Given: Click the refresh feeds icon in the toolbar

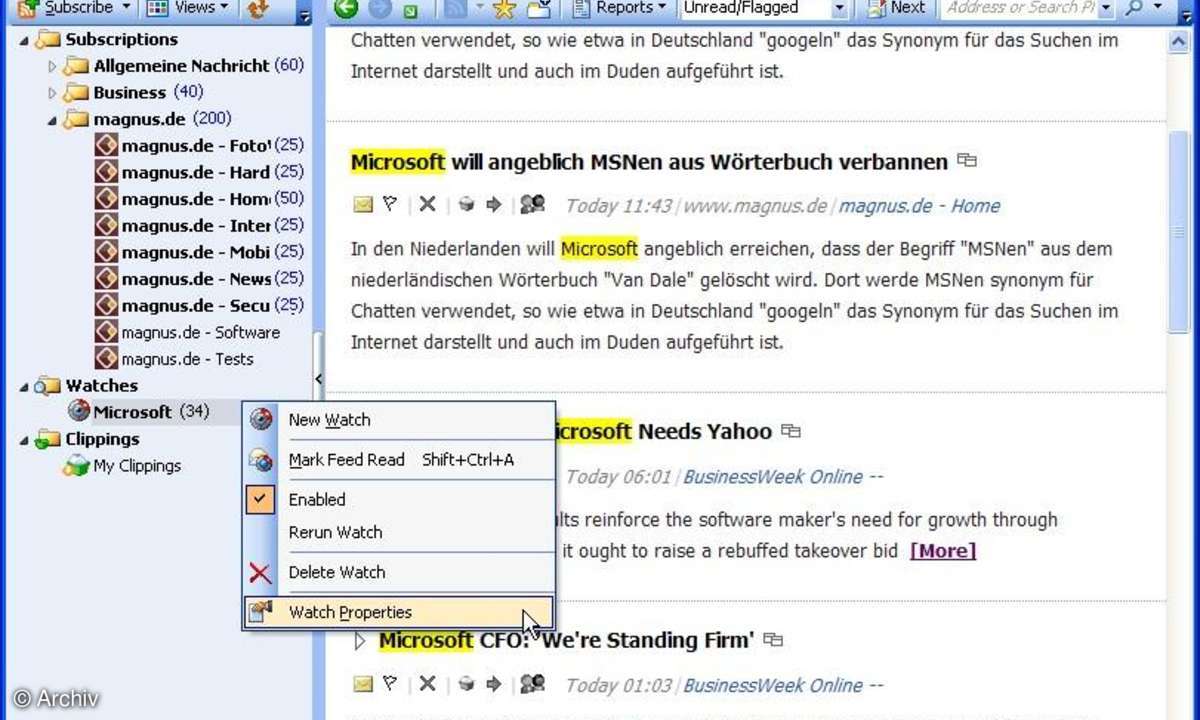Looking at the screenshot, I should (258, 8).
